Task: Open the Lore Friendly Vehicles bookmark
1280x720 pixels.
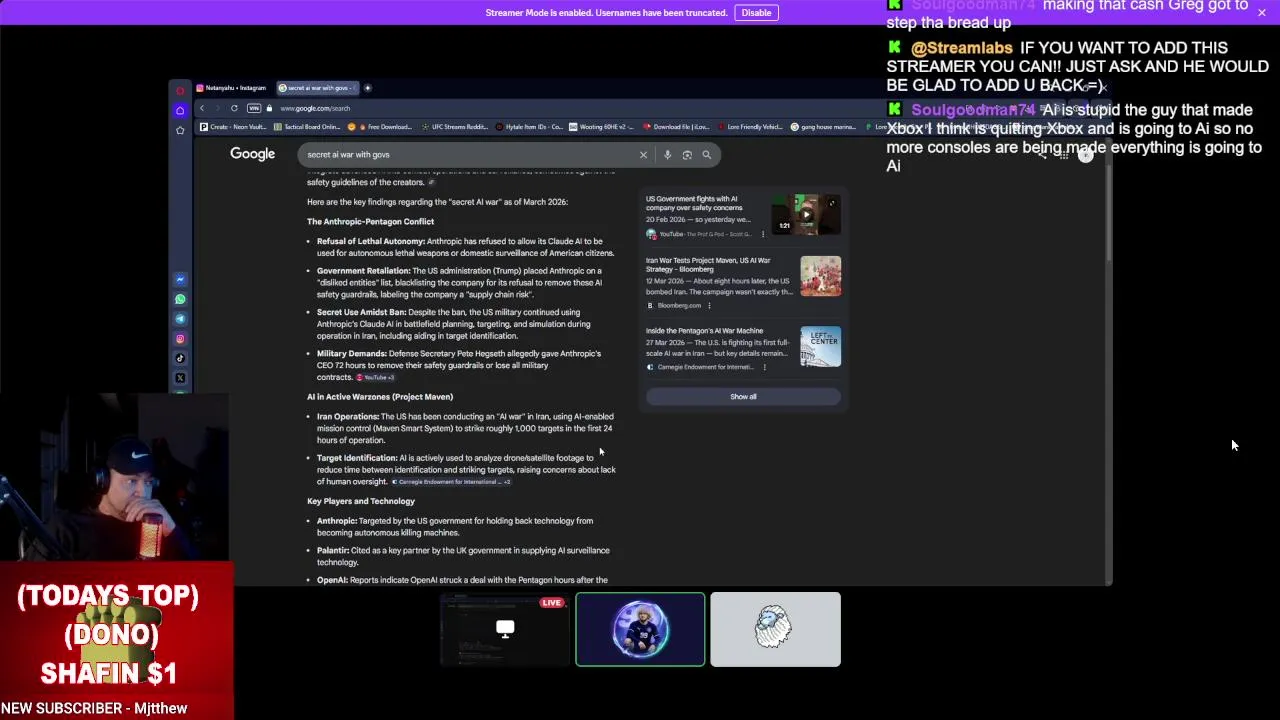Action: click(x=751, y=127)
